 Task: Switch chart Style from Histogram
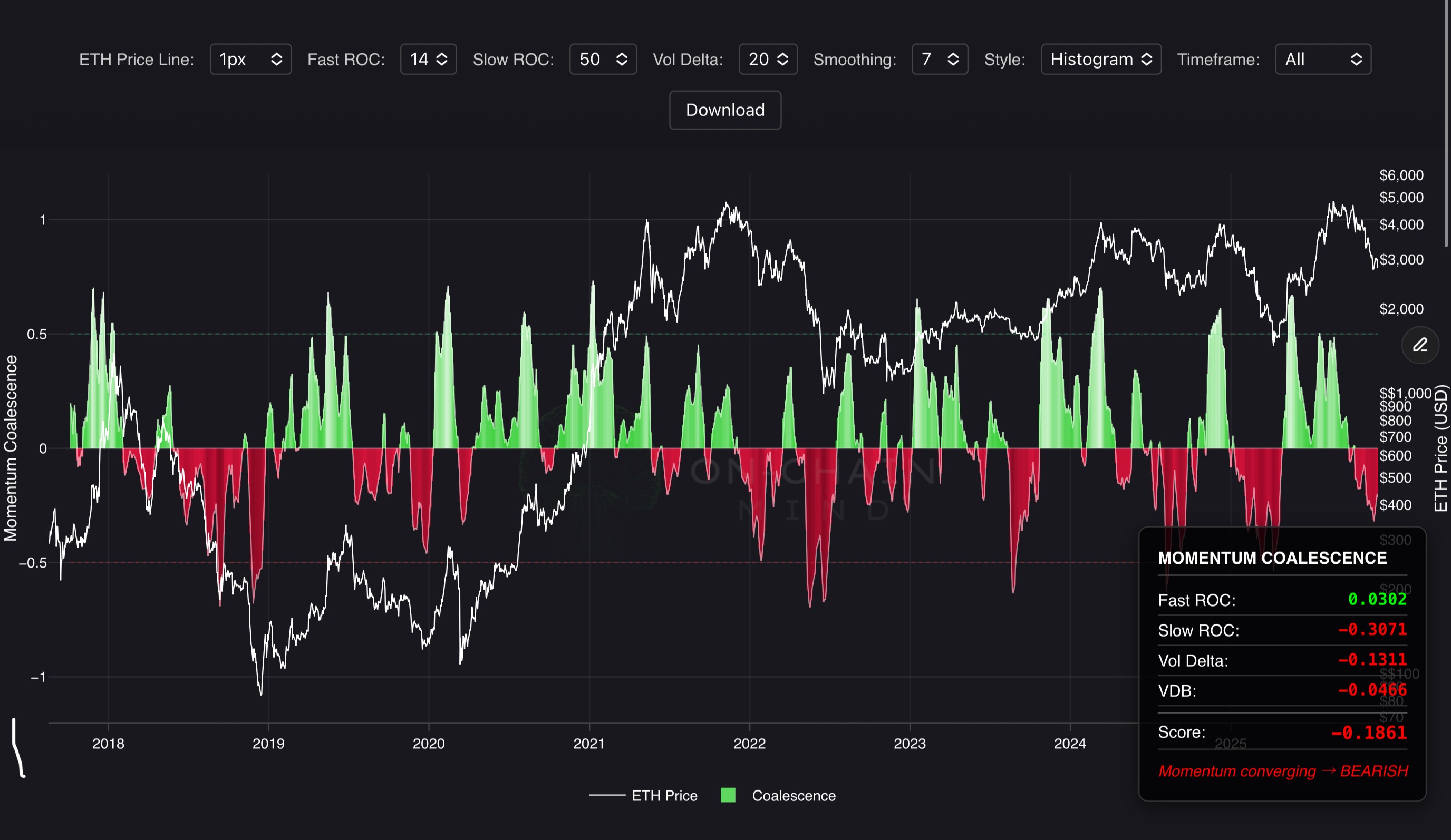click(x=1100, y=59)
